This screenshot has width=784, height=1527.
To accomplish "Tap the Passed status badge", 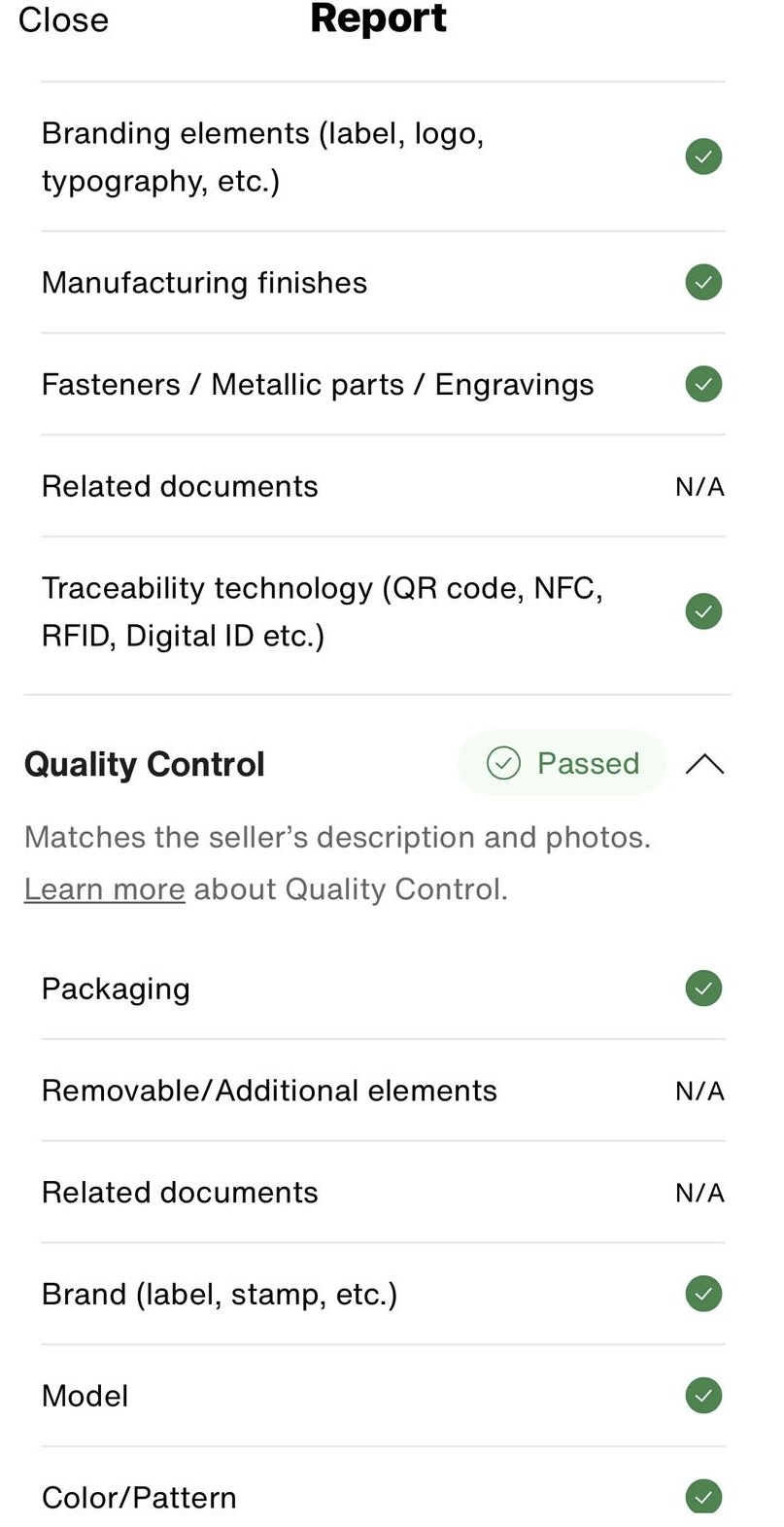I will 562,763.
